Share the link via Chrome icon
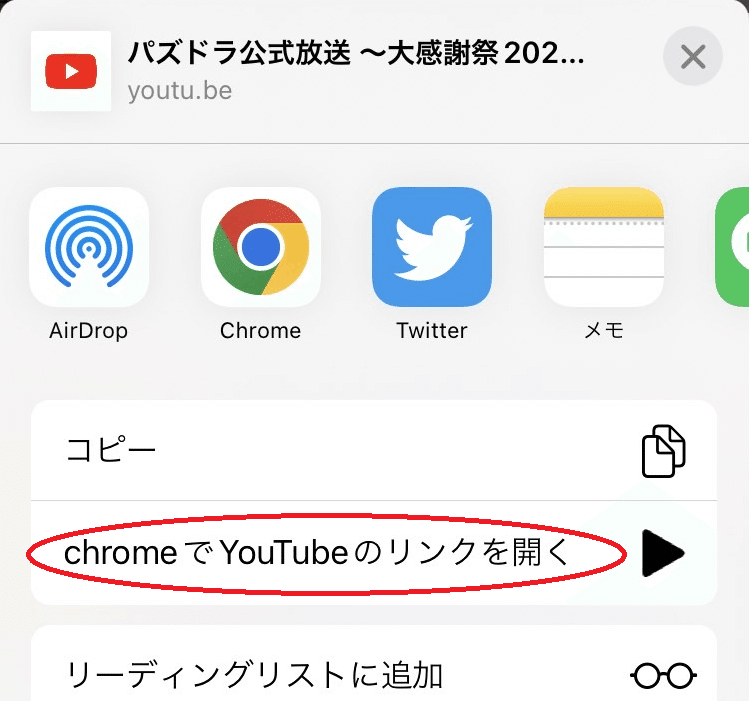 261,247
